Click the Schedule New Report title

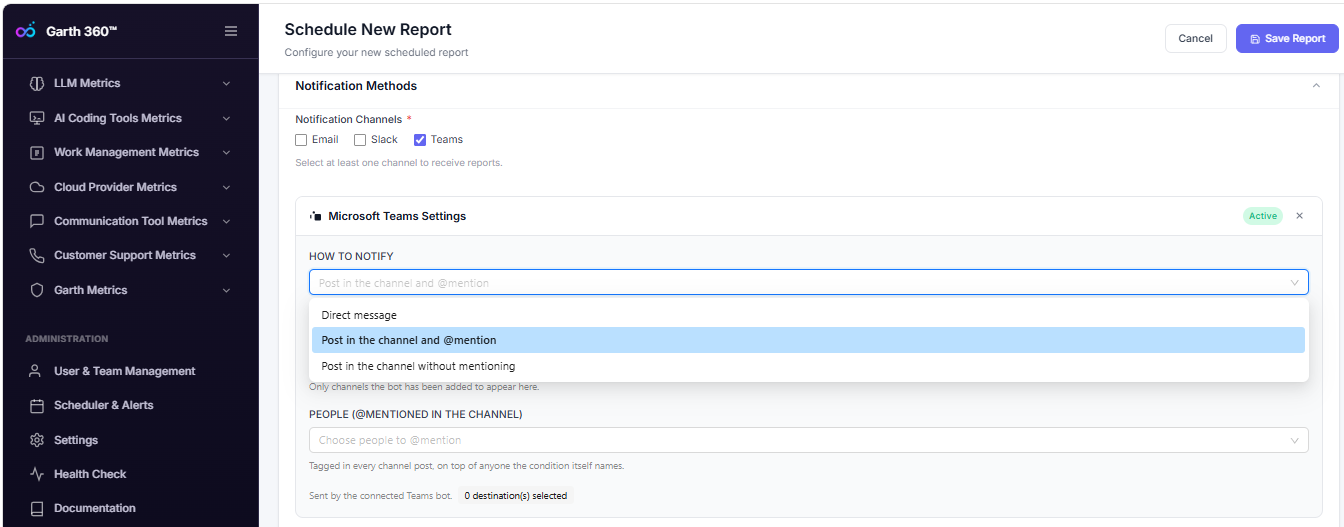[368, 30]
